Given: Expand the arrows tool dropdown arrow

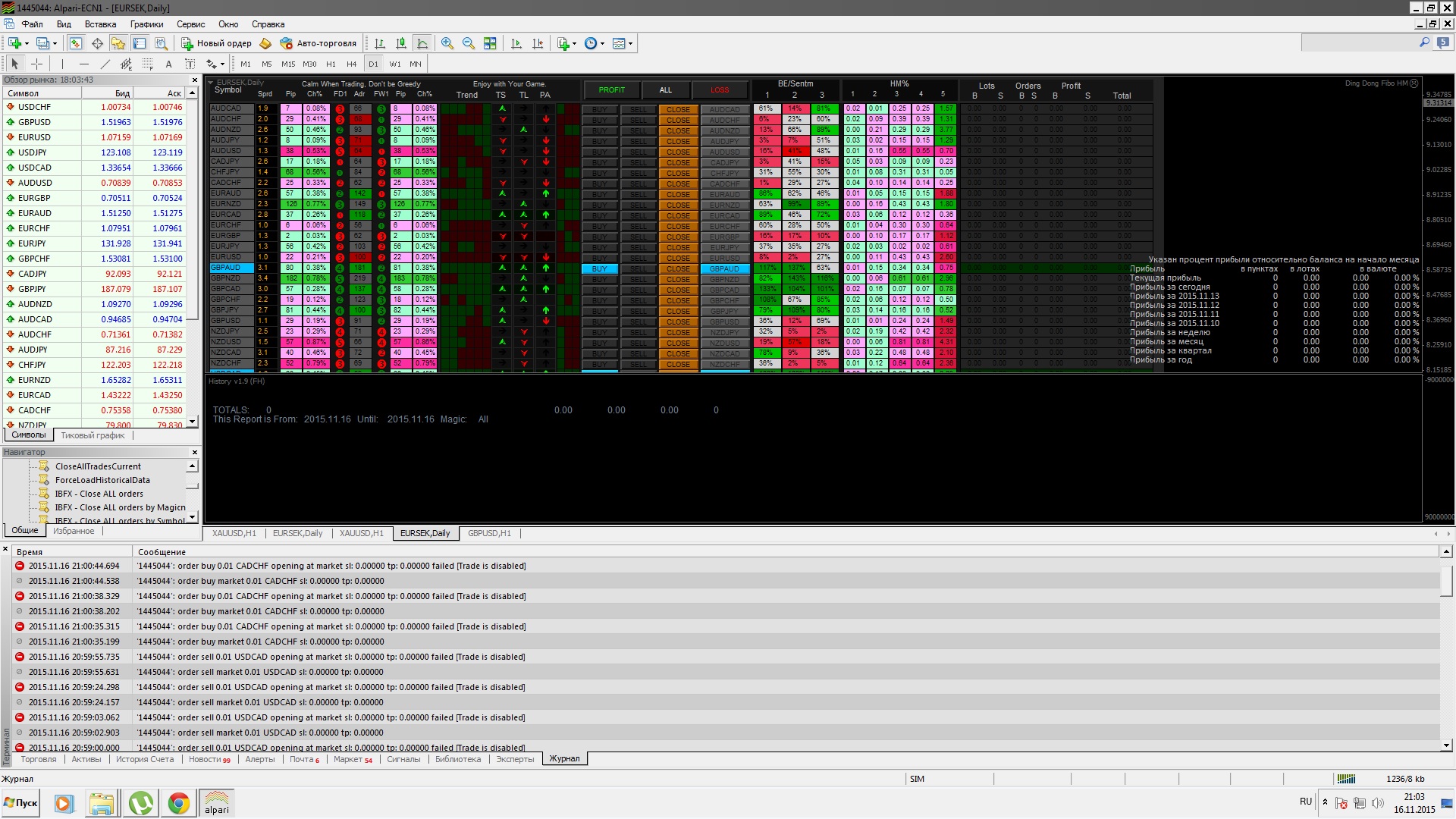Looking at the screenshot, I should [x=222, y=64].
